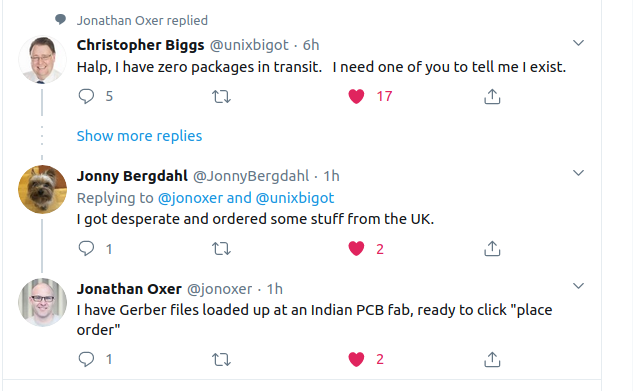View Jonny Bergdahl's dog profile picture

pos(42,189)
